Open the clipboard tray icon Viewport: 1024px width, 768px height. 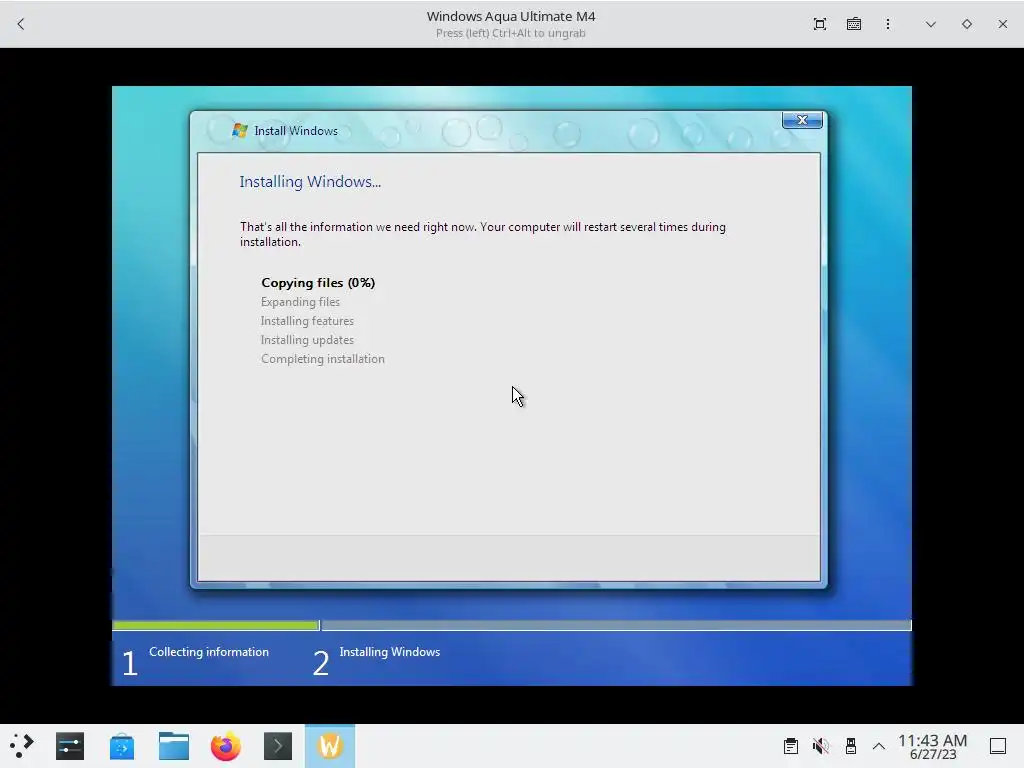[x=791, y=746]
